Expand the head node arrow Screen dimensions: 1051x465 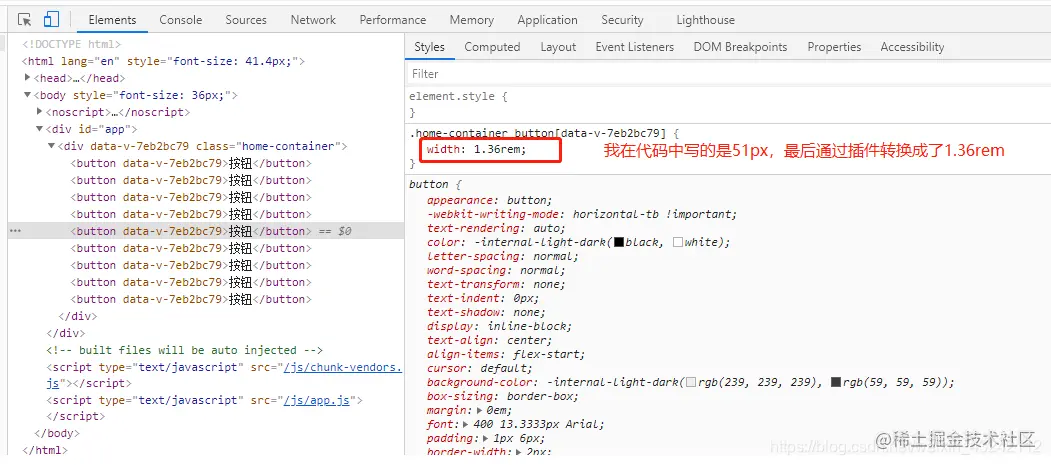[x=27, y=78]
